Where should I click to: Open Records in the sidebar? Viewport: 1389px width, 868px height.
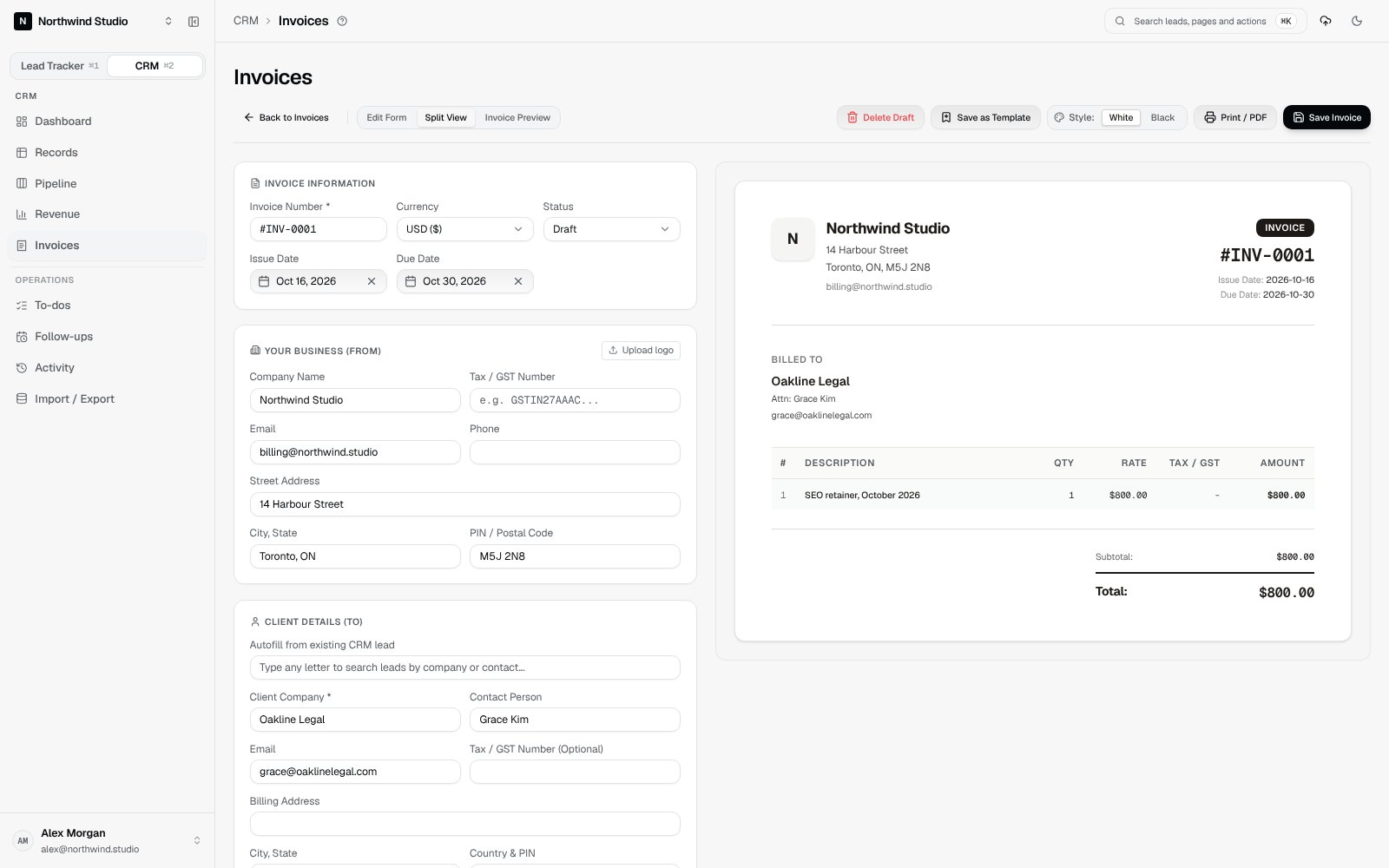click(108, 153)
